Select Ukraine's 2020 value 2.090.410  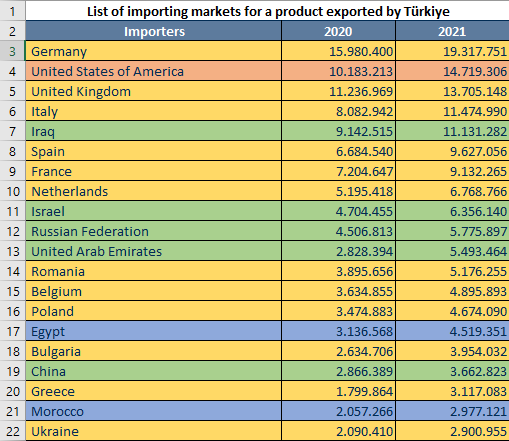(x=338, y=431)
